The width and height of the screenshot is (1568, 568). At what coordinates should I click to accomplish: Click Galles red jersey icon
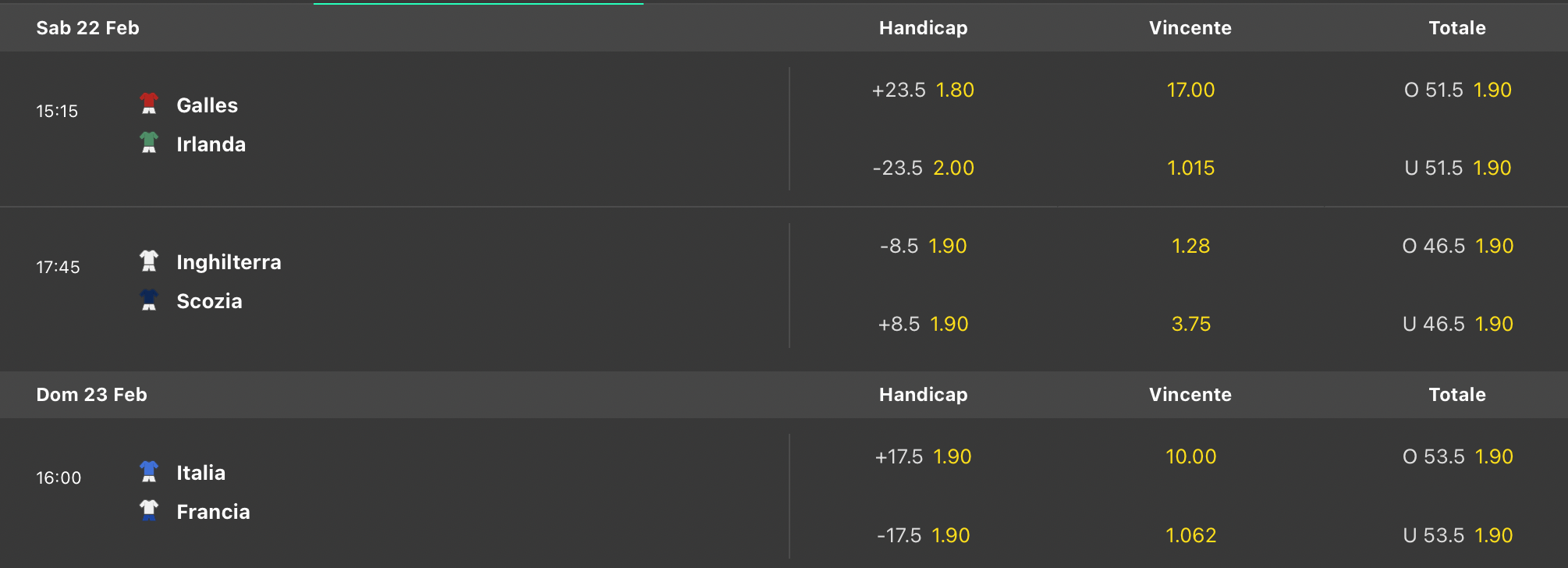click(149, 104)
